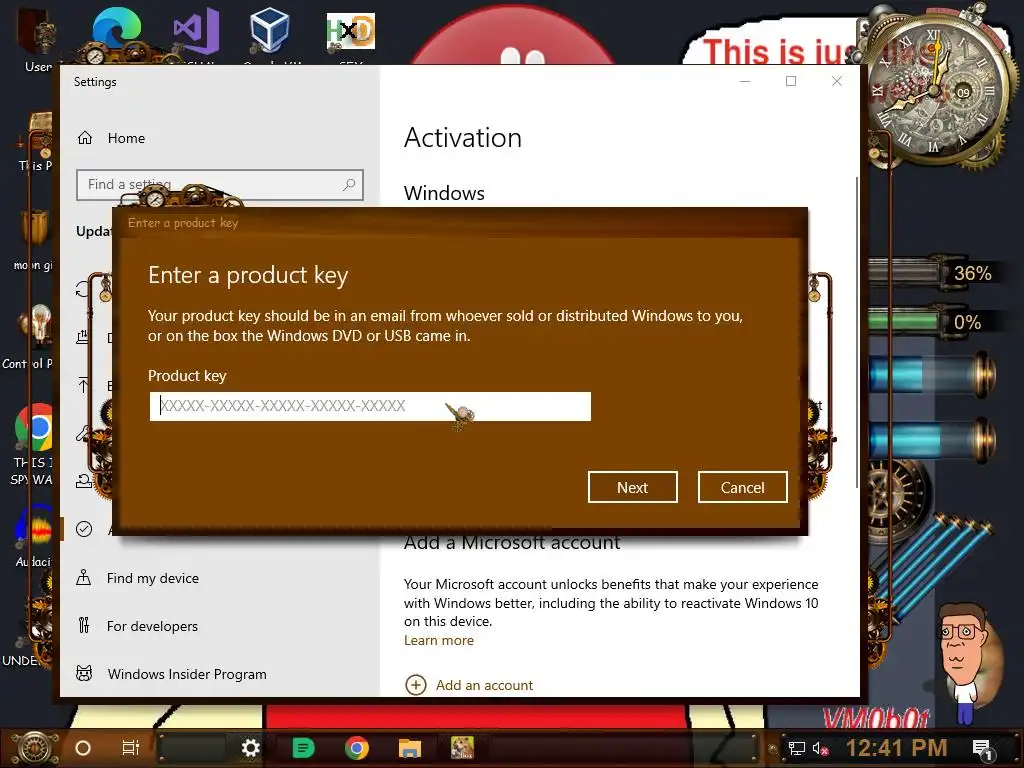This screenshot has width=1024, height=768.
Task: Click the search magnifier icon in Settings
Action: [349, 185]
